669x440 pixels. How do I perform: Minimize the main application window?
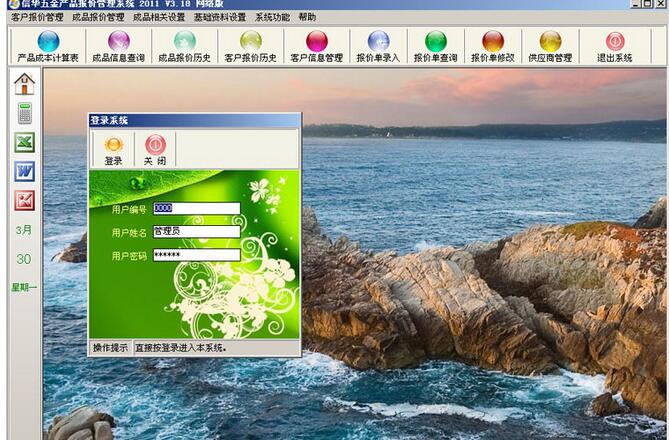(636, 3)
